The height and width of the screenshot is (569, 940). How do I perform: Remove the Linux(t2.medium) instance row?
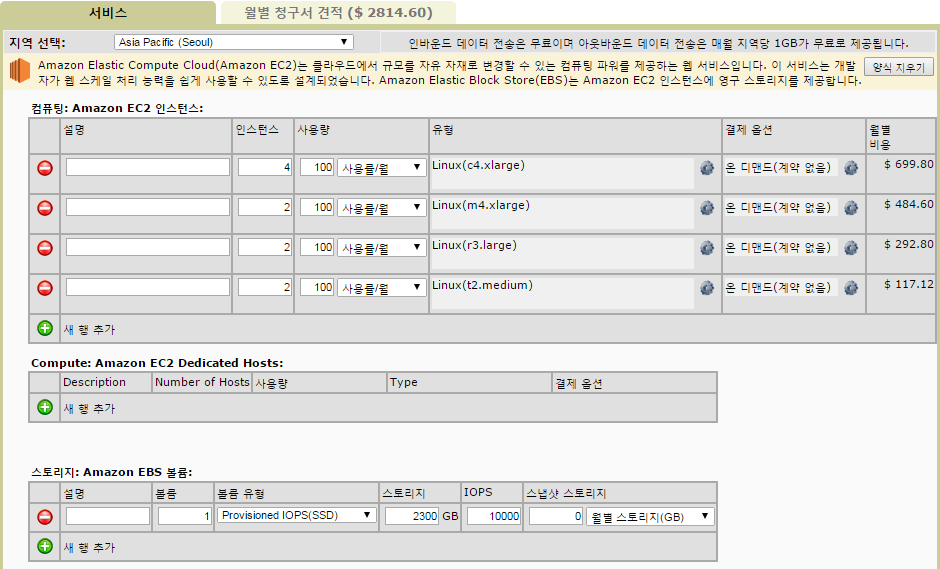[x=45, y=288]
